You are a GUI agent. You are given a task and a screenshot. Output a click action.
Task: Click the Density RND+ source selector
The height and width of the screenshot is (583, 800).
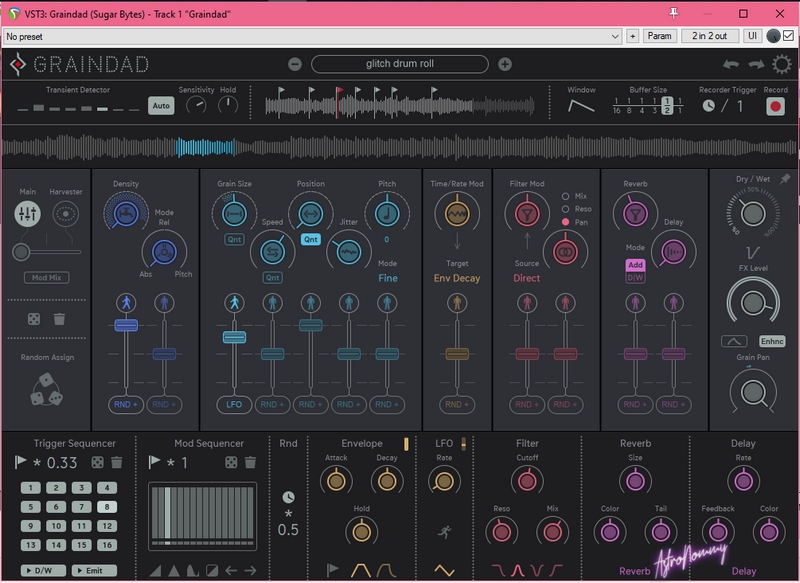click(126, 404)
